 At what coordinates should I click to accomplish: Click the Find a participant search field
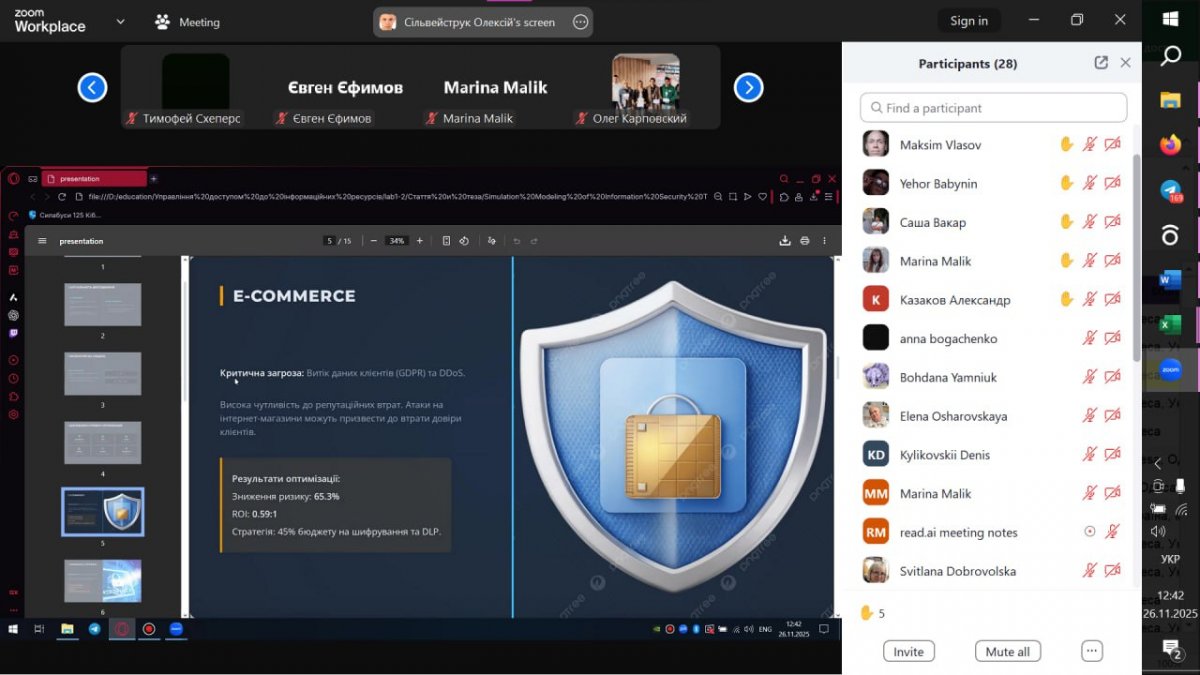(993, 108)
